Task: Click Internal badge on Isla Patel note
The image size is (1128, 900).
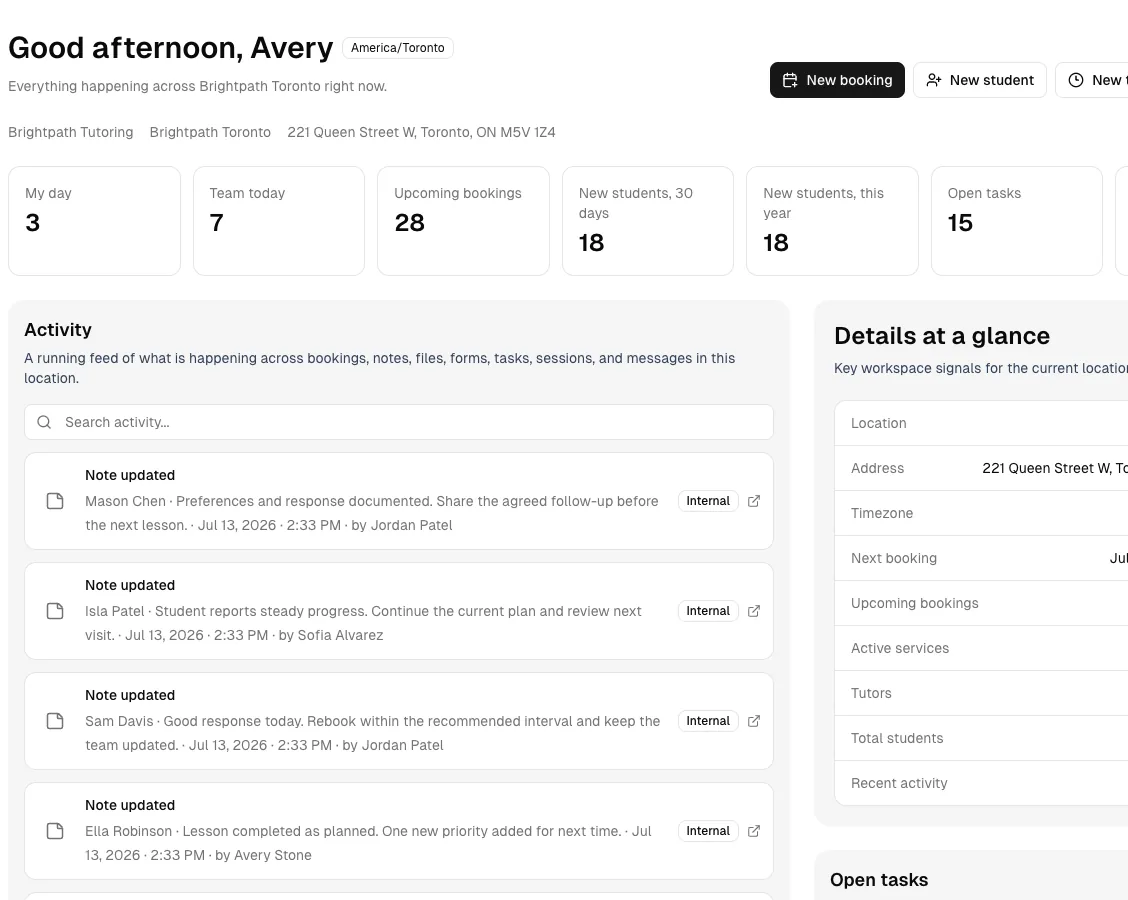Action: pos(708,611)
